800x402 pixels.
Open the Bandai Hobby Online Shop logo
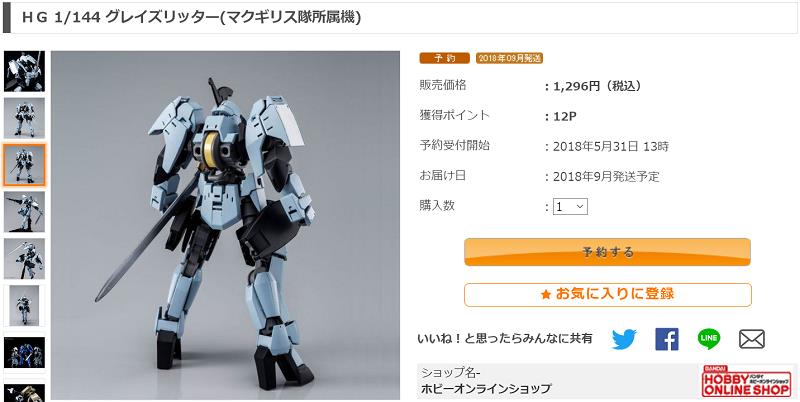746,381
